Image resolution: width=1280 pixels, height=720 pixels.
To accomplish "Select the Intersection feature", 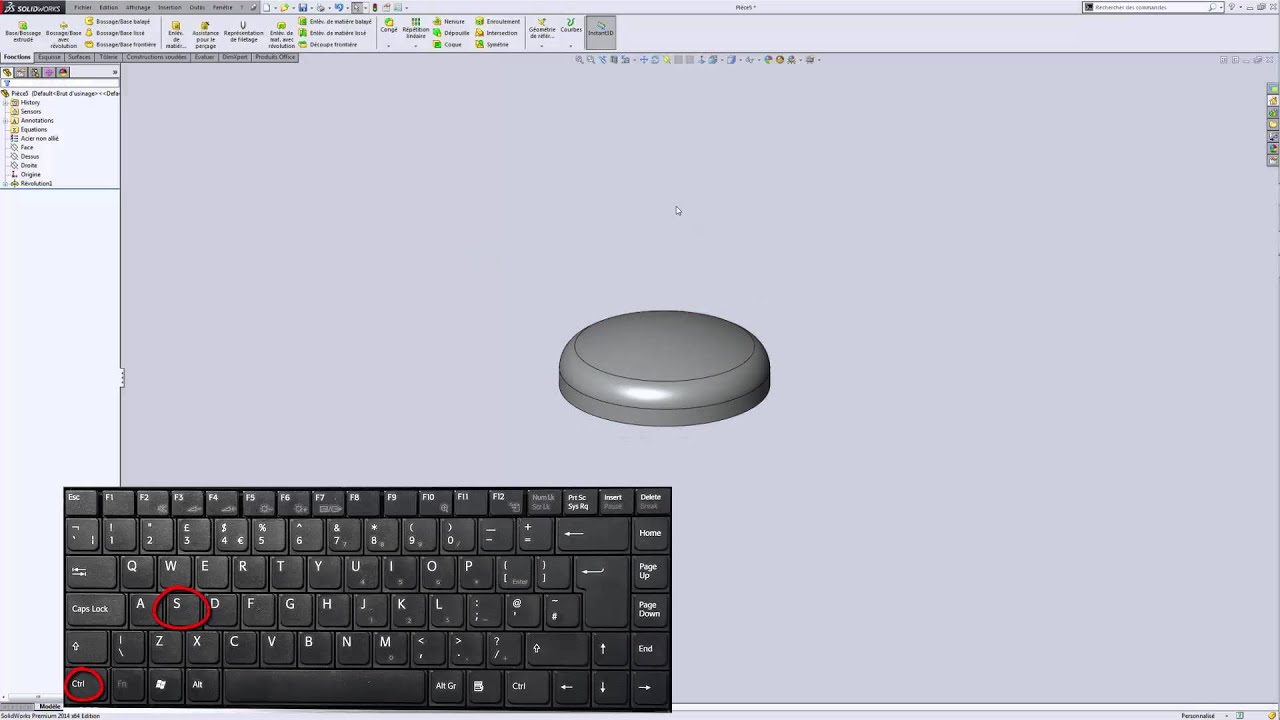I will point(497,33).
